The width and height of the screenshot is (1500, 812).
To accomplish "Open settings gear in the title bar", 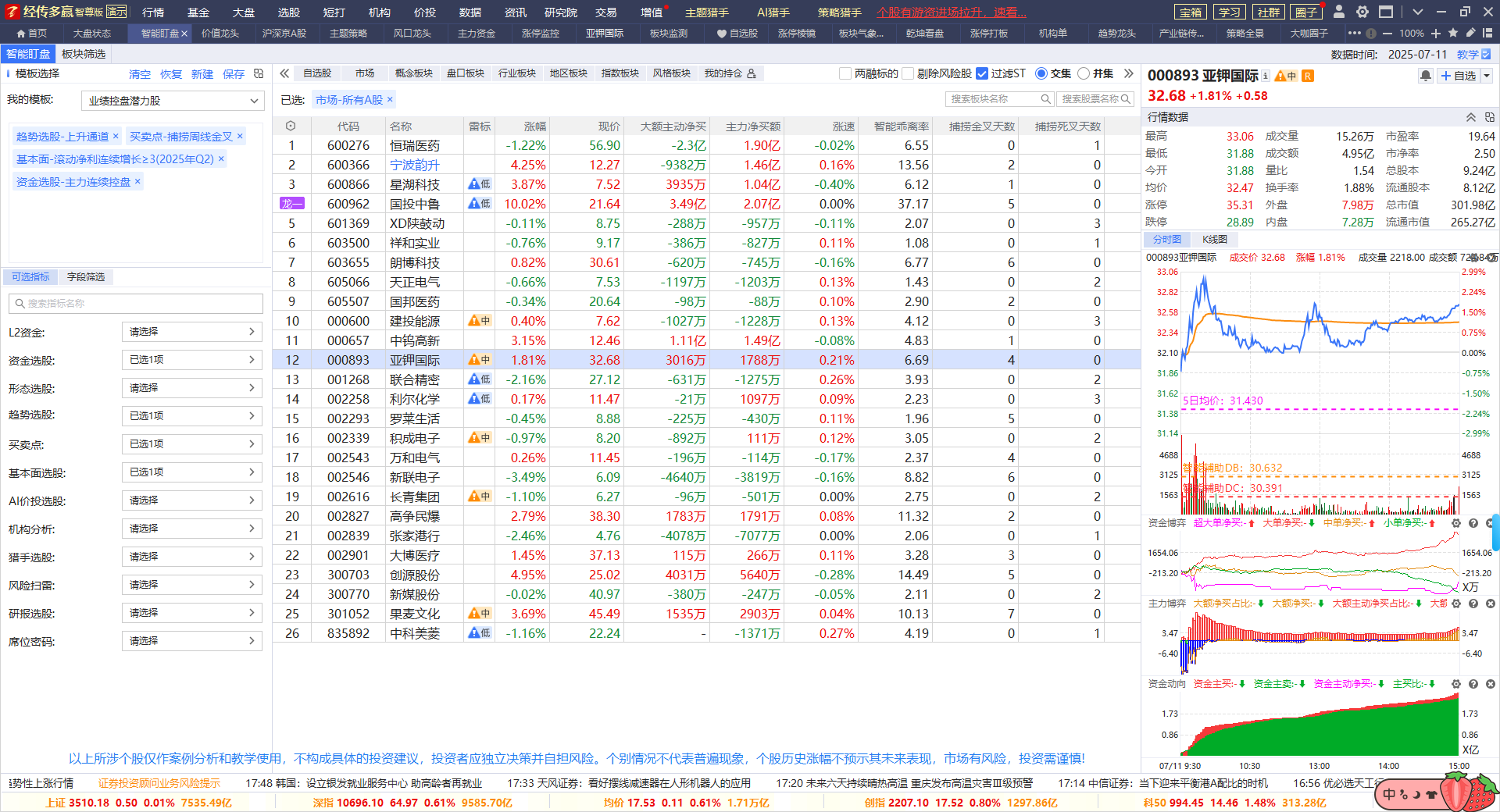I will (x=1362, y=12).
